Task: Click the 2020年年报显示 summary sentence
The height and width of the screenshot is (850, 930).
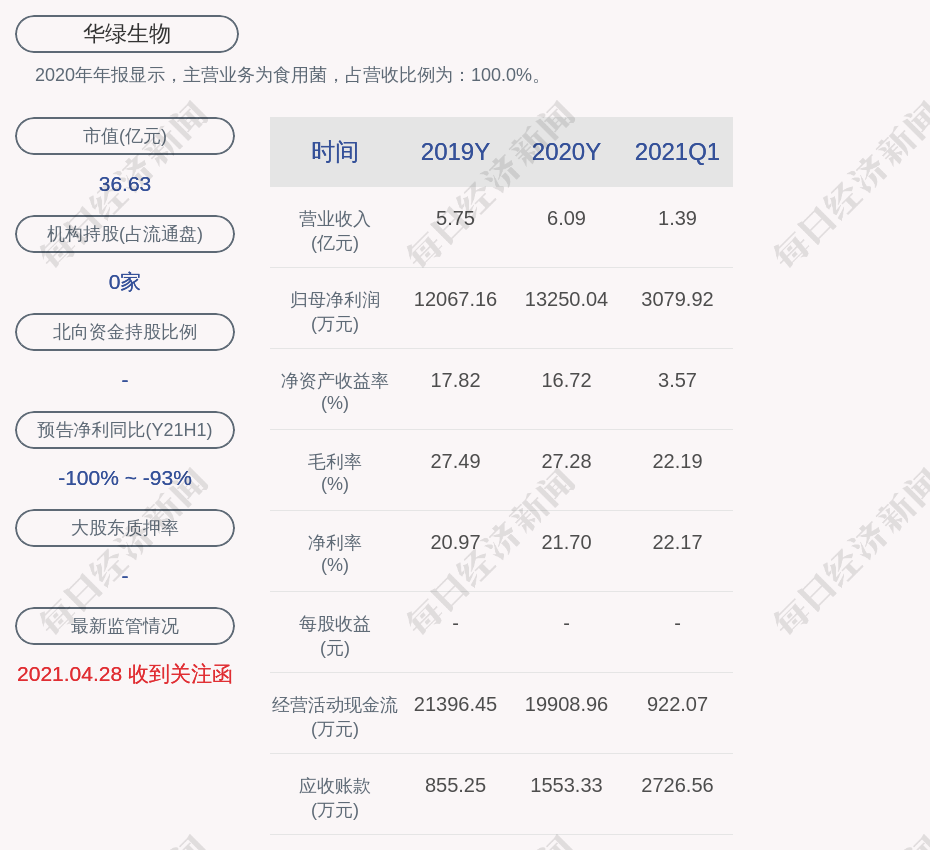Action: pos(288,75)
